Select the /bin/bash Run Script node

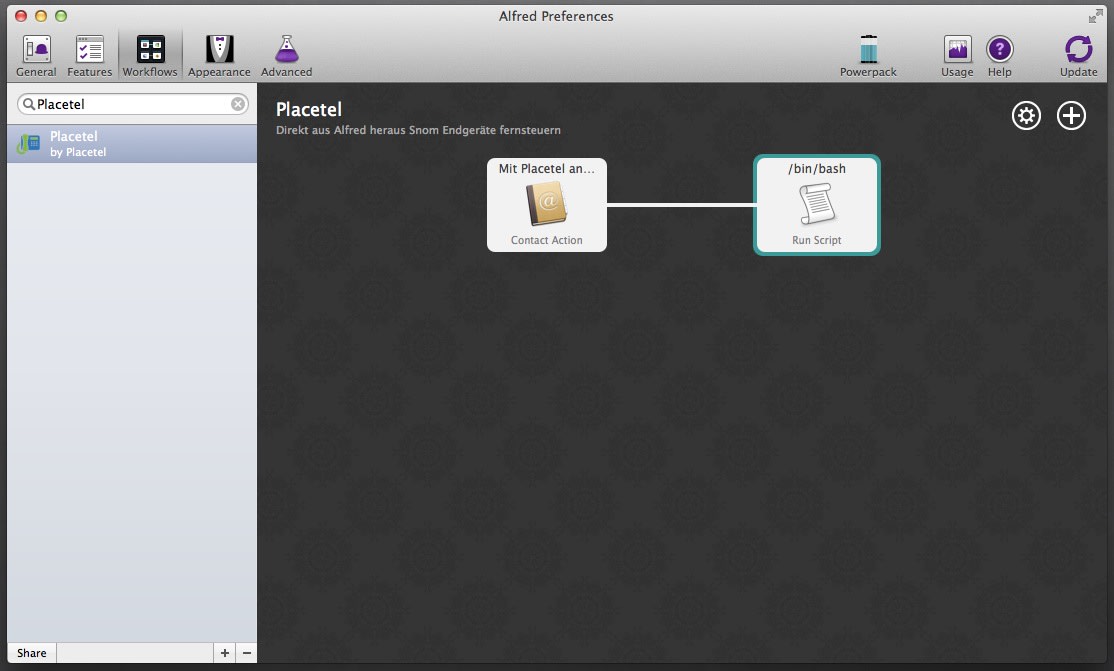pos(817,205)
